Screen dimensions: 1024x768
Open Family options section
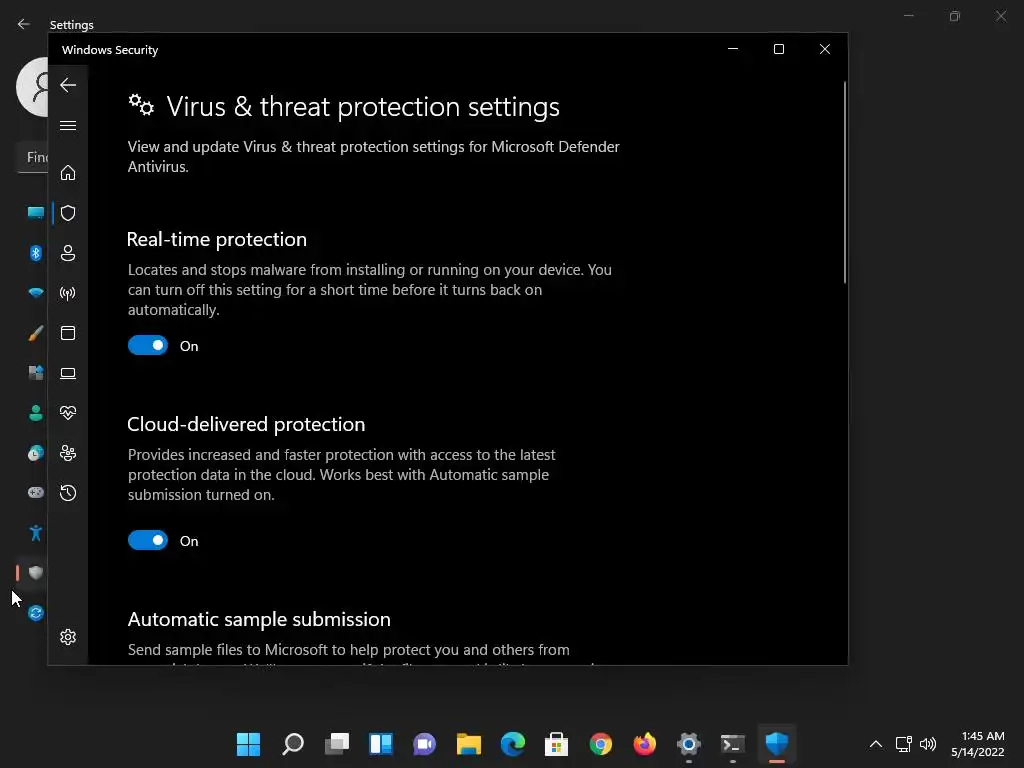[x=68, y=453]
